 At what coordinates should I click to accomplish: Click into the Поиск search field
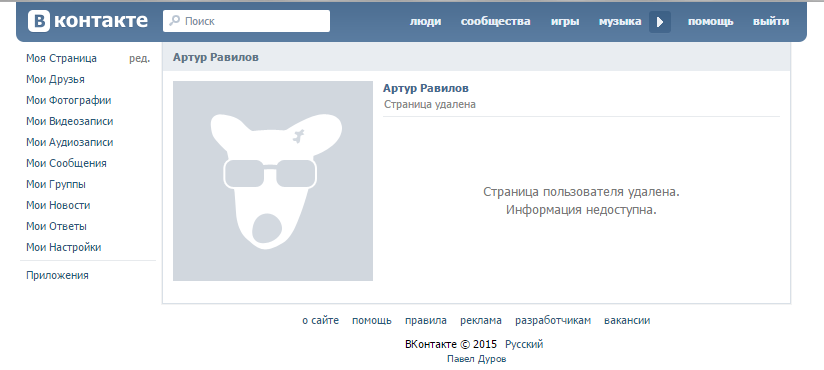coord(246,21)
